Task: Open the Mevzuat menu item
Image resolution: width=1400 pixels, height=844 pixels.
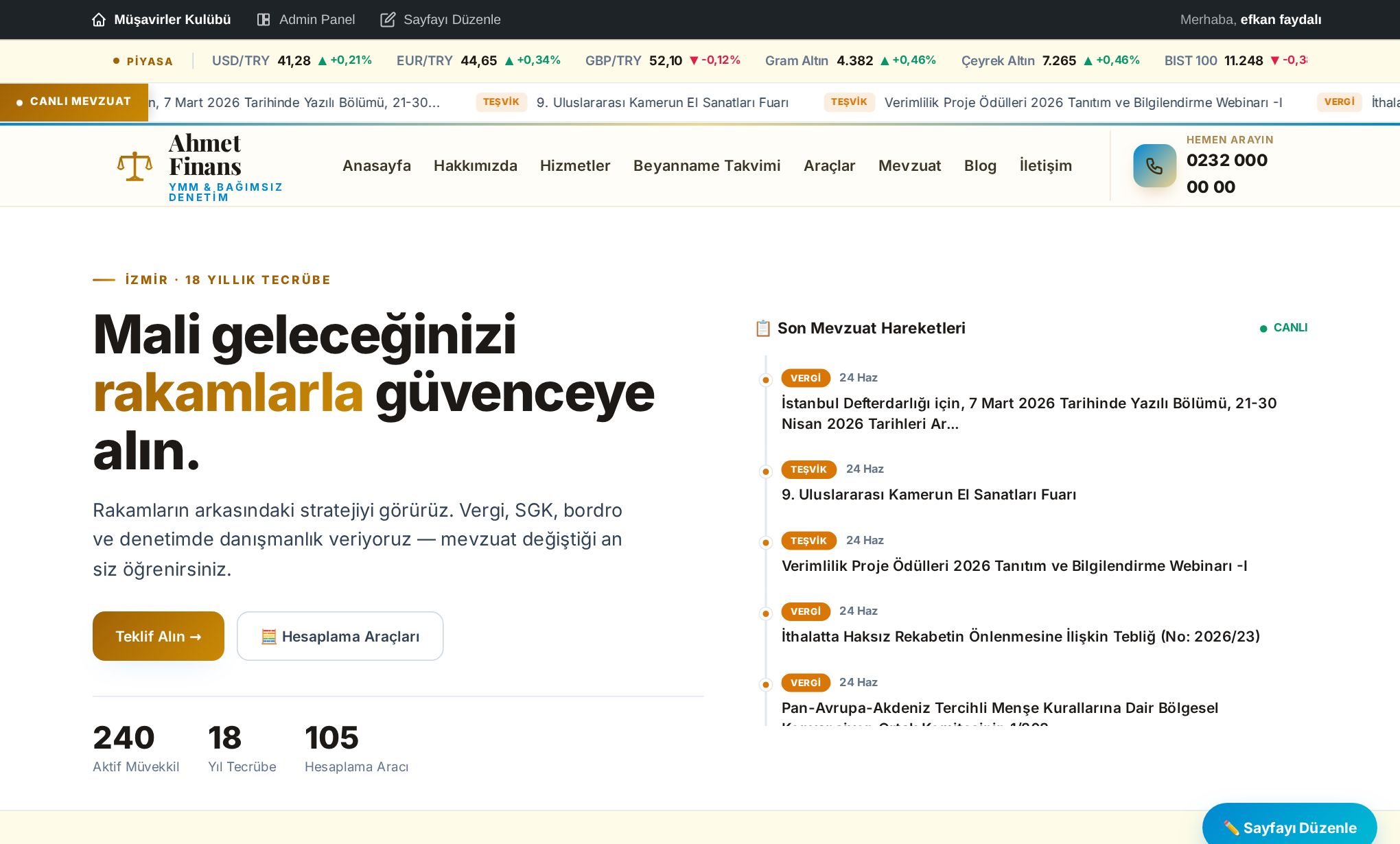Action: point(910,166)
